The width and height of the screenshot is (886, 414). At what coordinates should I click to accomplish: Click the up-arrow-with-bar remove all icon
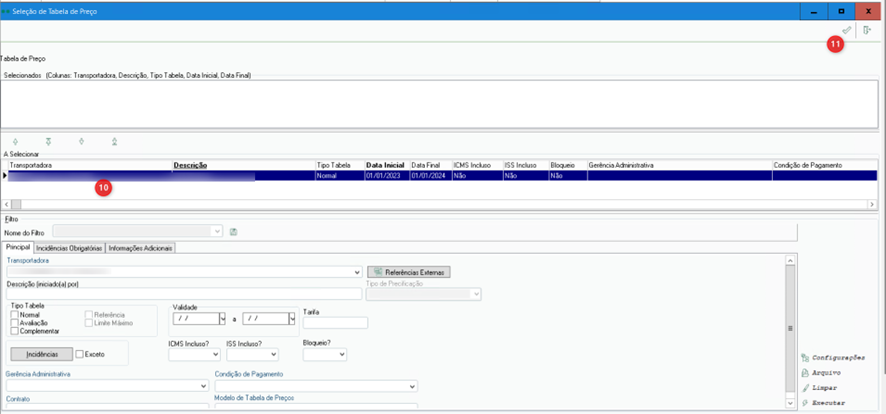pos(115,141)
